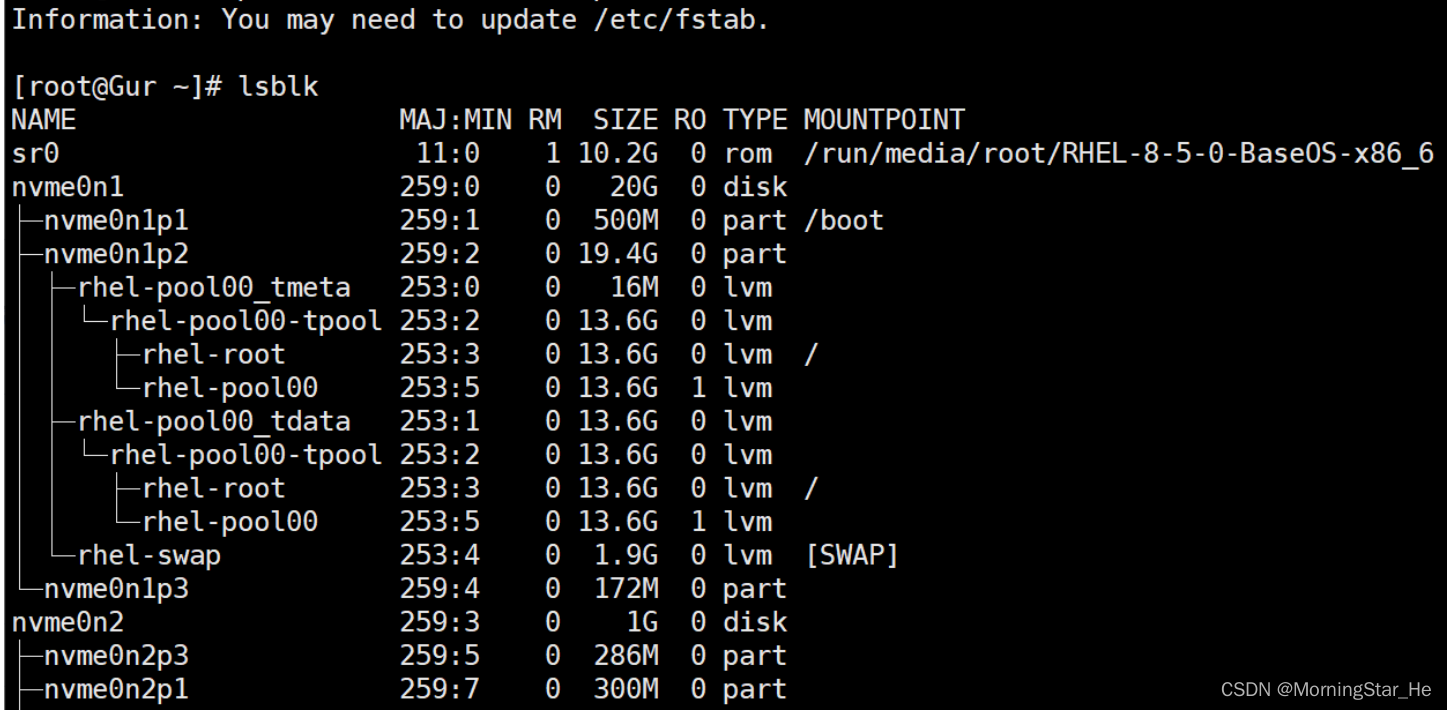Image resolution: width=1447 pixels, height=710 pixels.
Task: Click the "/boot" mountpoint
Action: click(843, 221)
